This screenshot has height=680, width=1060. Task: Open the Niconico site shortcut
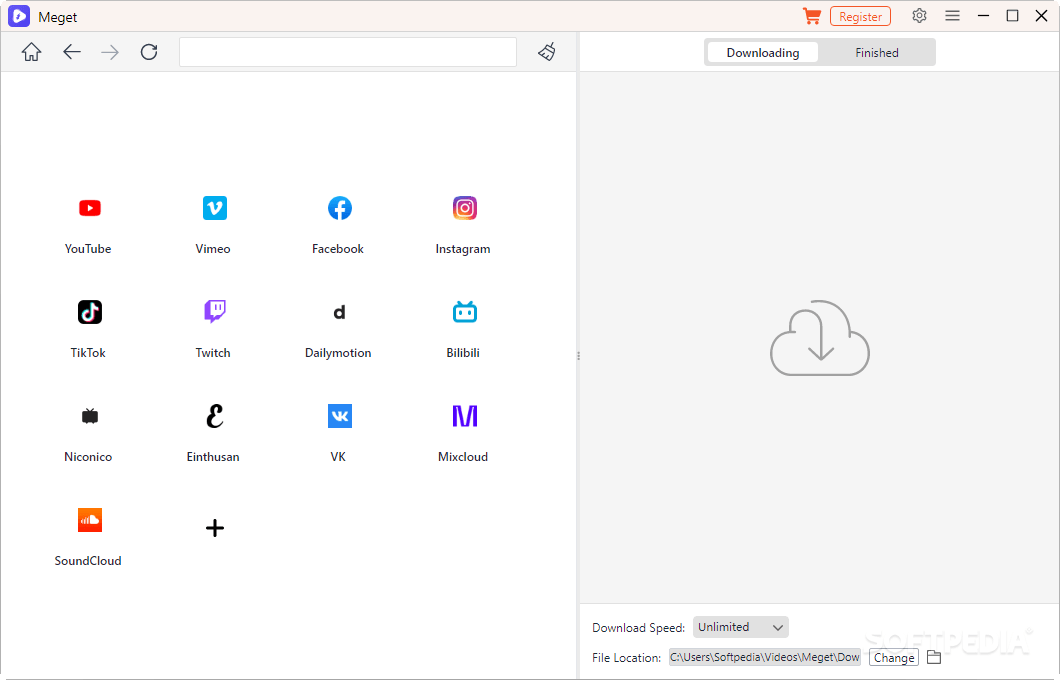[89, 416]
